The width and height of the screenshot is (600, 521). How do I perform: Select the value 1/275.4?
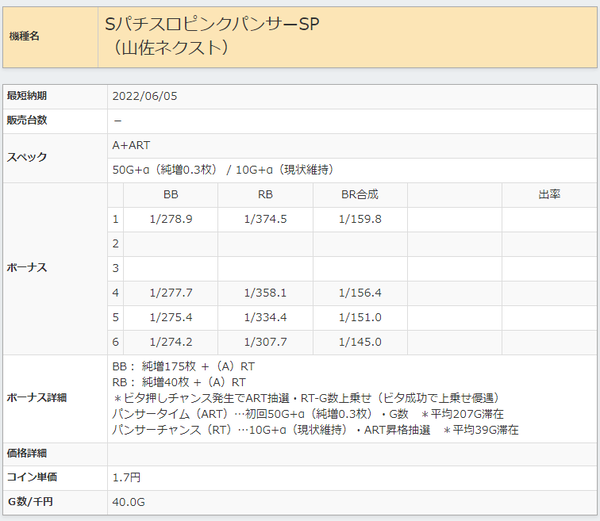coord(171,317)
